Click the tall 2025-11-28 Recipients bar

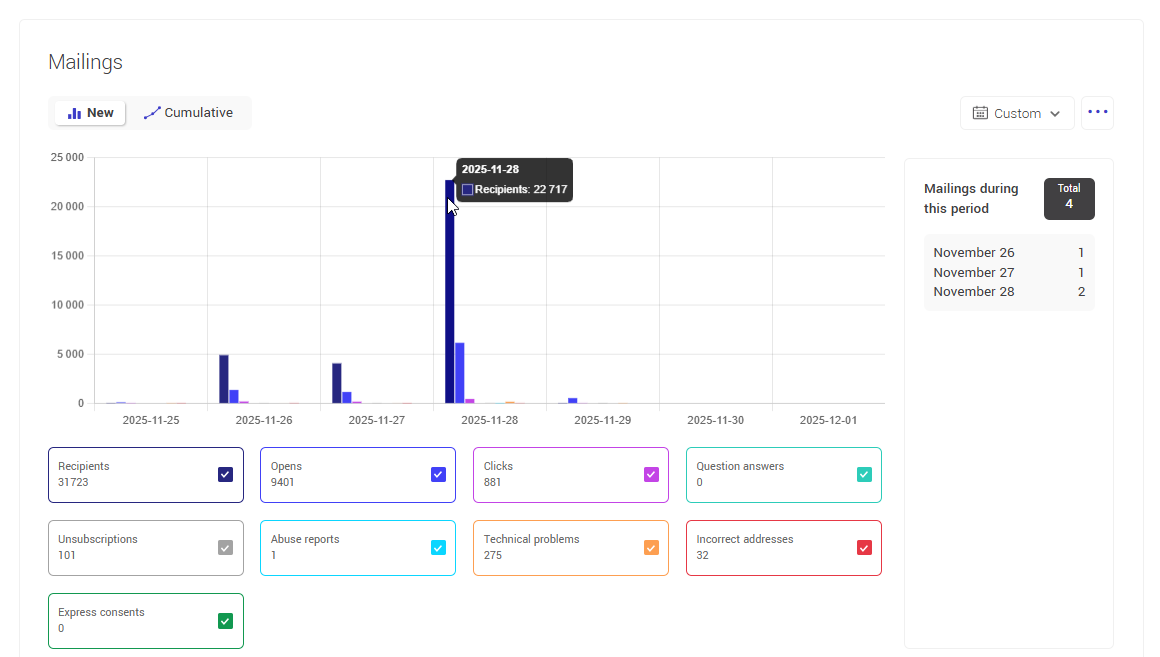pos(450,300)
